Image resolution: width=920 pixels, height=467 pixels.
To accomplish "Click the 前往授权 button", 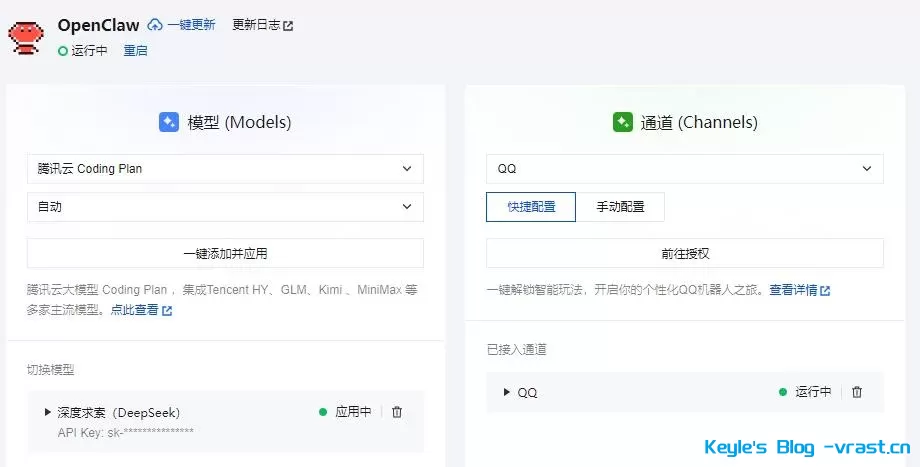I will [684, 254].
